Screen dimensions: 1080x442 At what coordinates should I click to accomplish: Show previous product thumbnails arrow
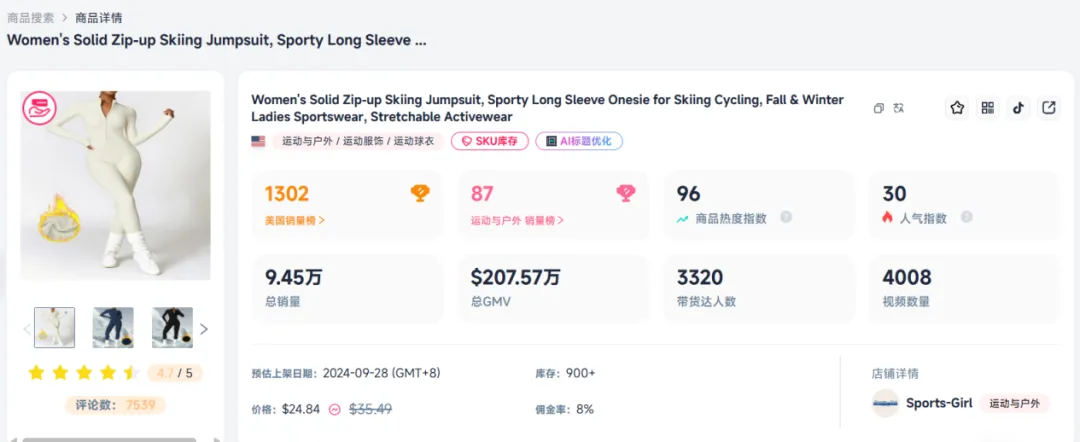[x=27, y=328]
